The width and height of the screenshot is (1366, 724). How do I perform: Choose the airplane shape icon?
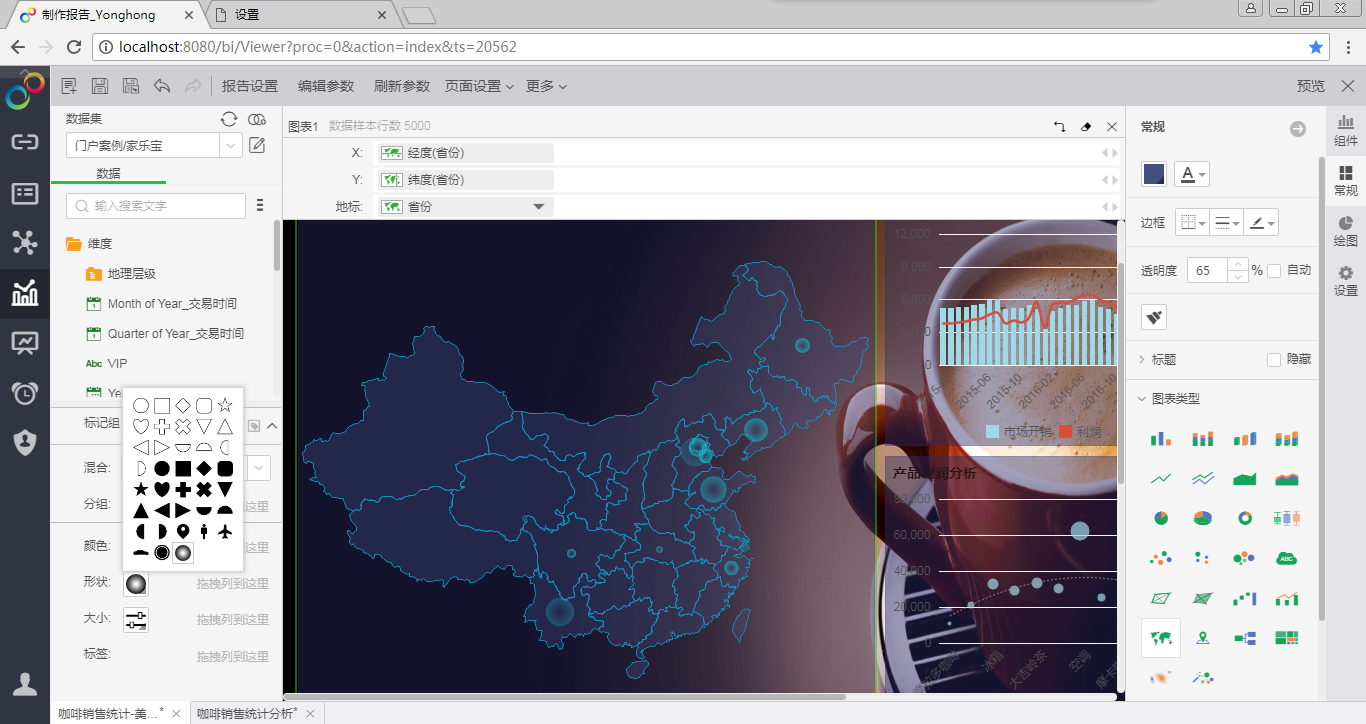click(x=225, y=531)
